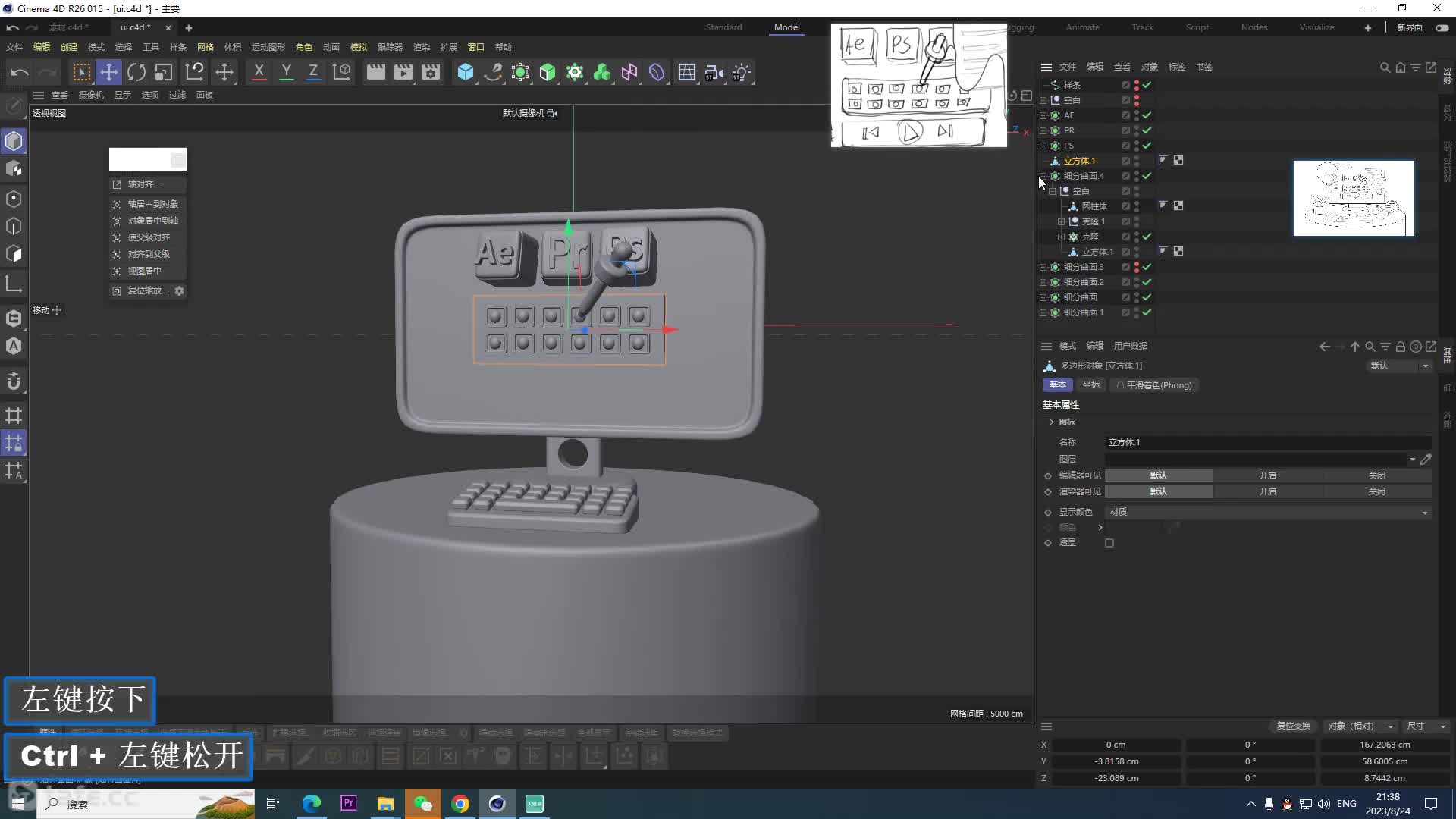Open the filter icon in object manager

(1415, 67)
